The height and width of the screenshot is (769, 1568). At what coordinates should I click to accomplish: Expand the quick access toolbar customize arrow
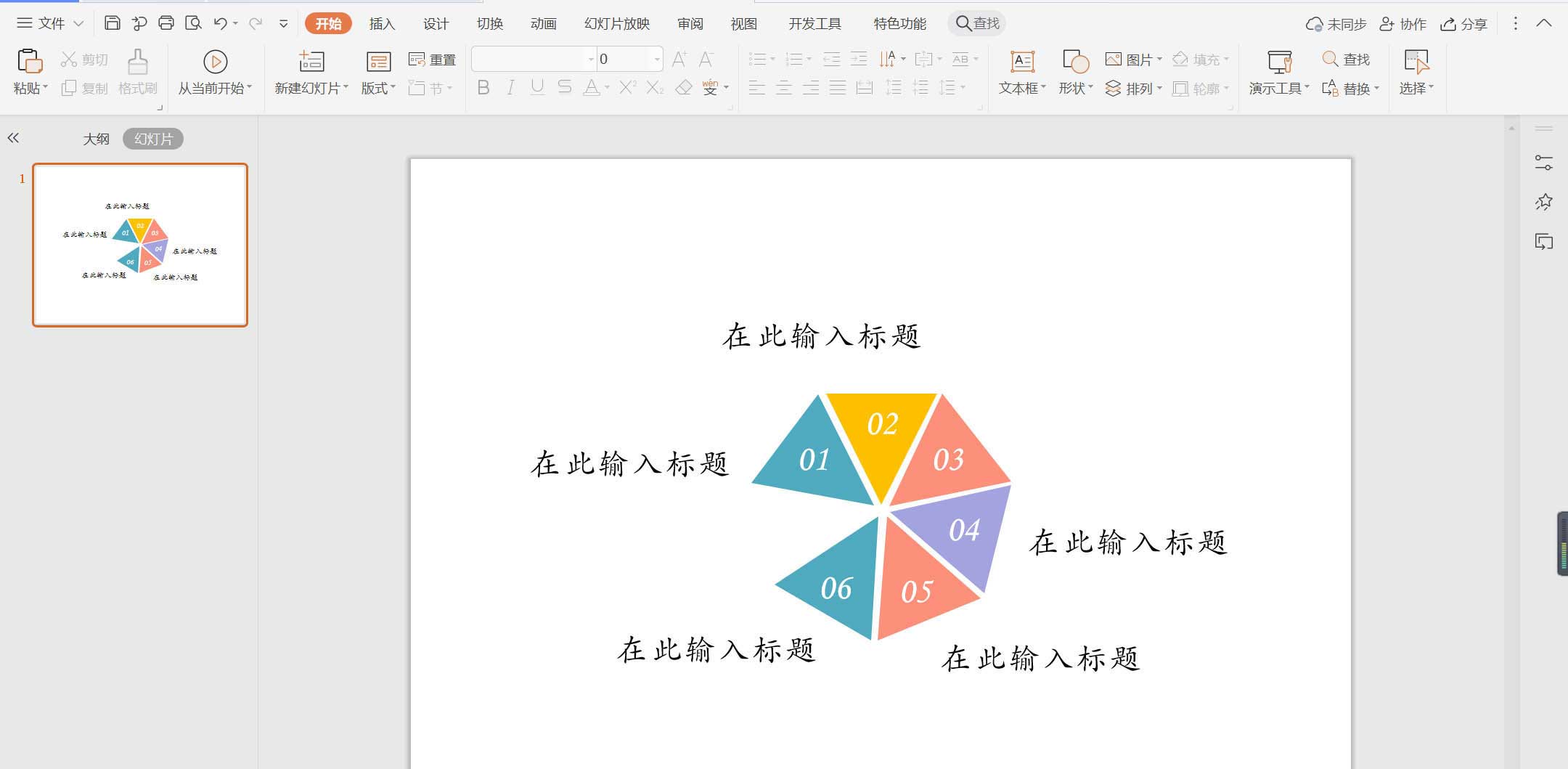tap(283, 24)
